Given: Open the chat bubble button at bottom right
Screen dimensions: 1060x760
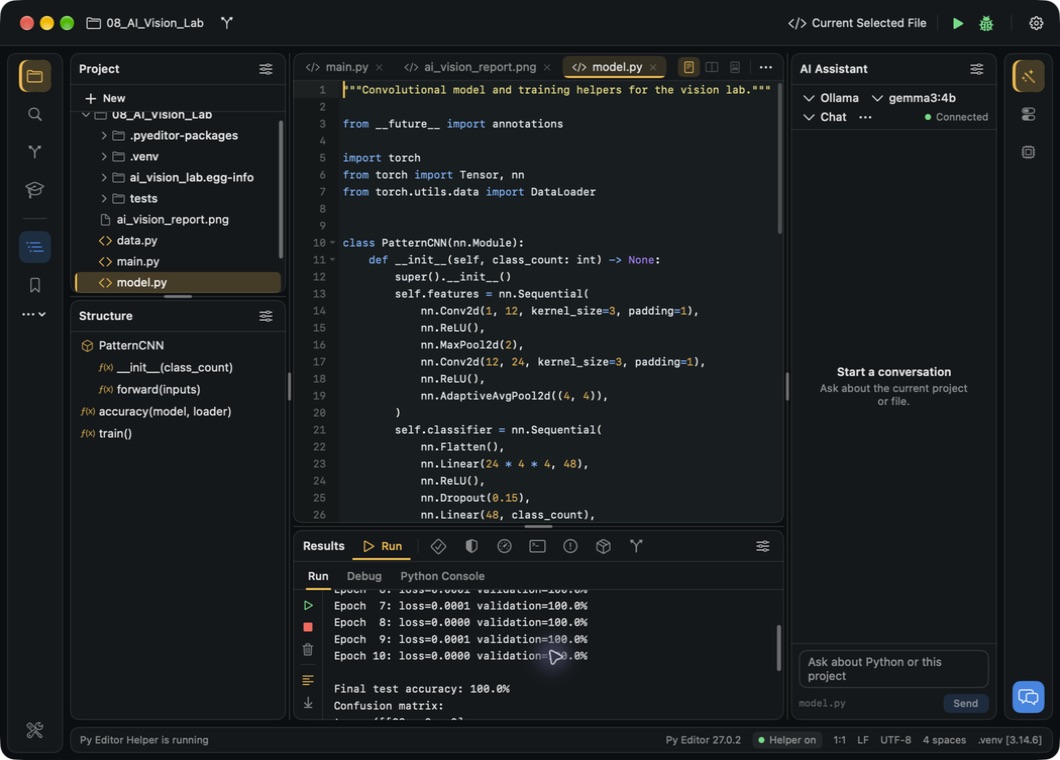Looking at the screenshot, I should [1028, 696].
